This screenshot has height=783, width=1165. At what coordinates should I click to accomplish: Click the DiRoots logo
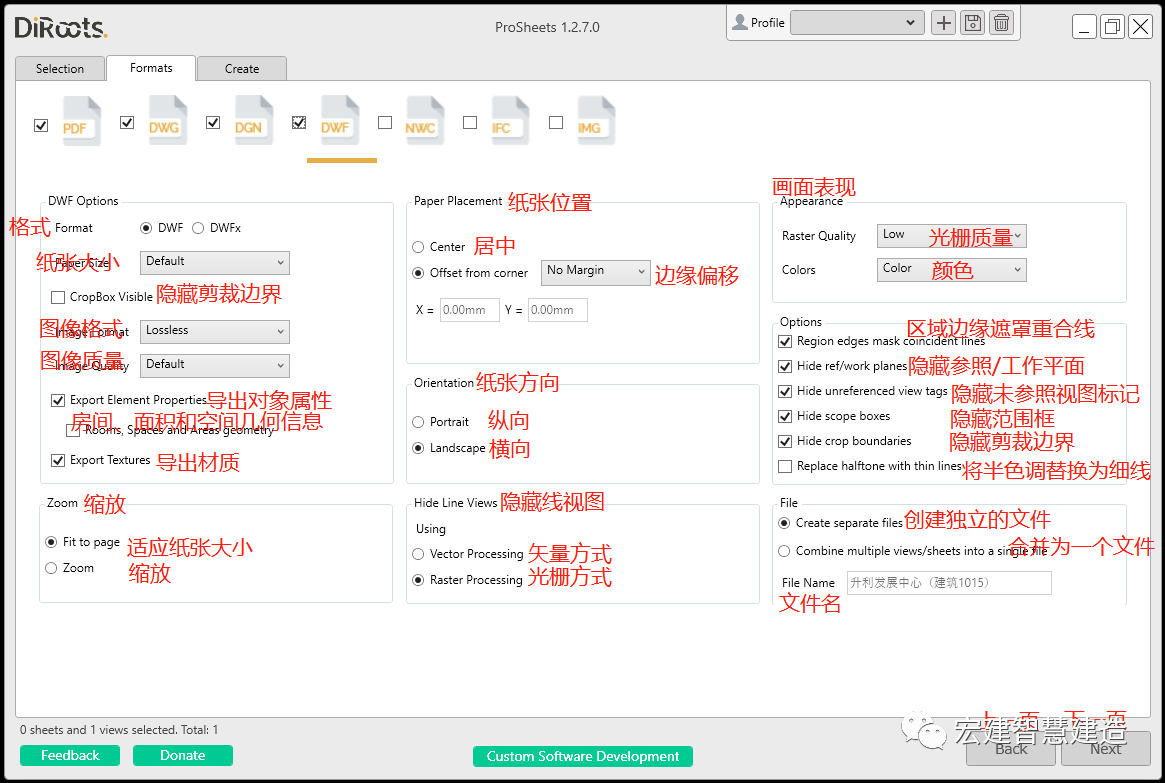(61, 27)
